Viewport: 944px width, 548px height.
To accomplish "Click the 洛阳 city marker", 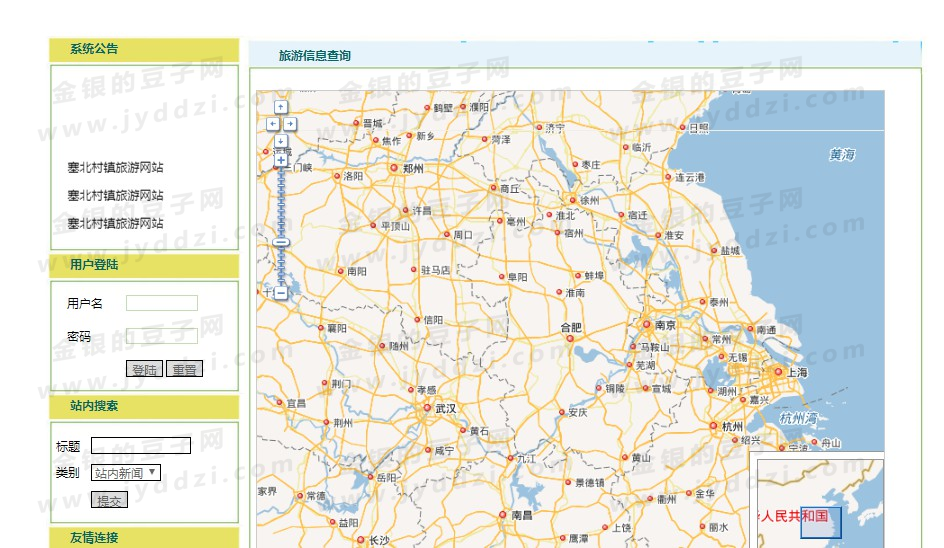I will coord(337,176).
